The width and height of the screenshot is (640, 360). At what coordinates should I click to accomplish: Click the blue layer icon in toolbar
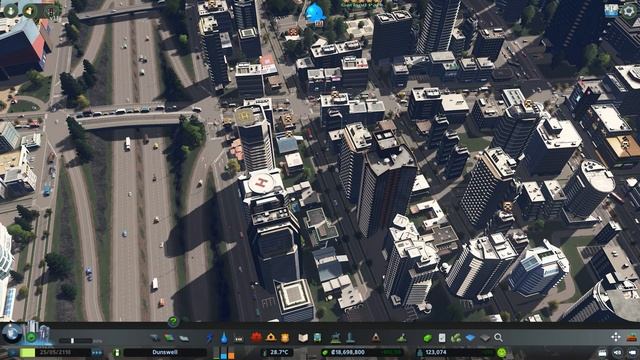[x=470, y=338]
